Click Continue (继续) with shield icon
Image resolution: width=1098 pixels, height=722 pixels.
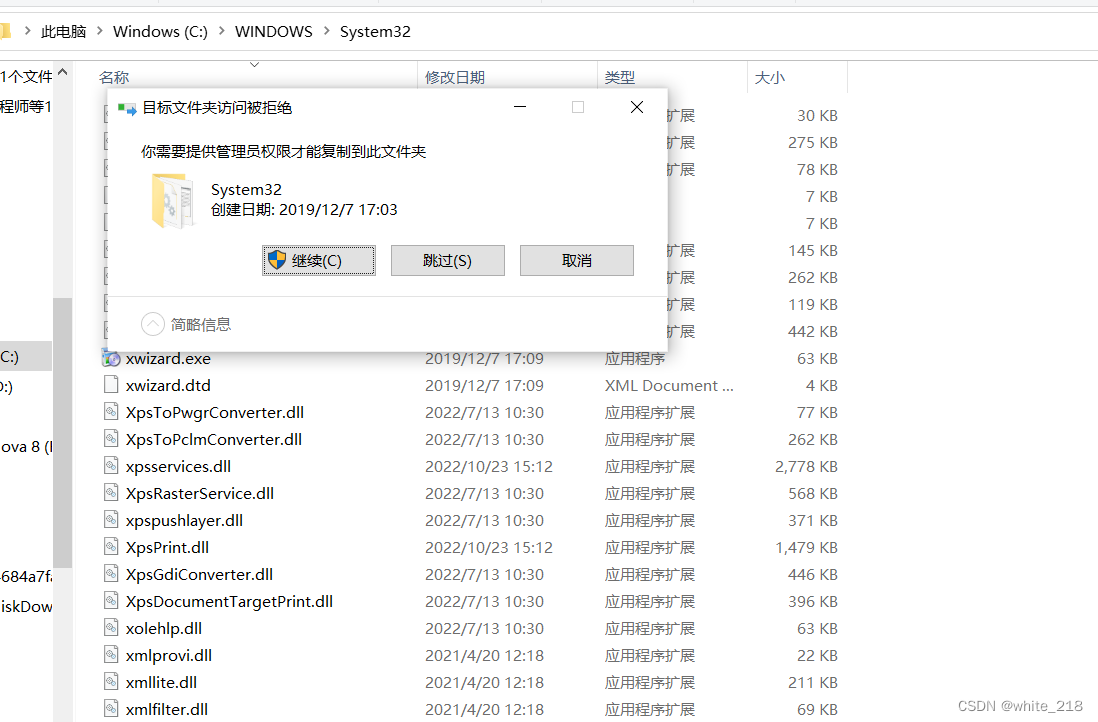(319, 261)
